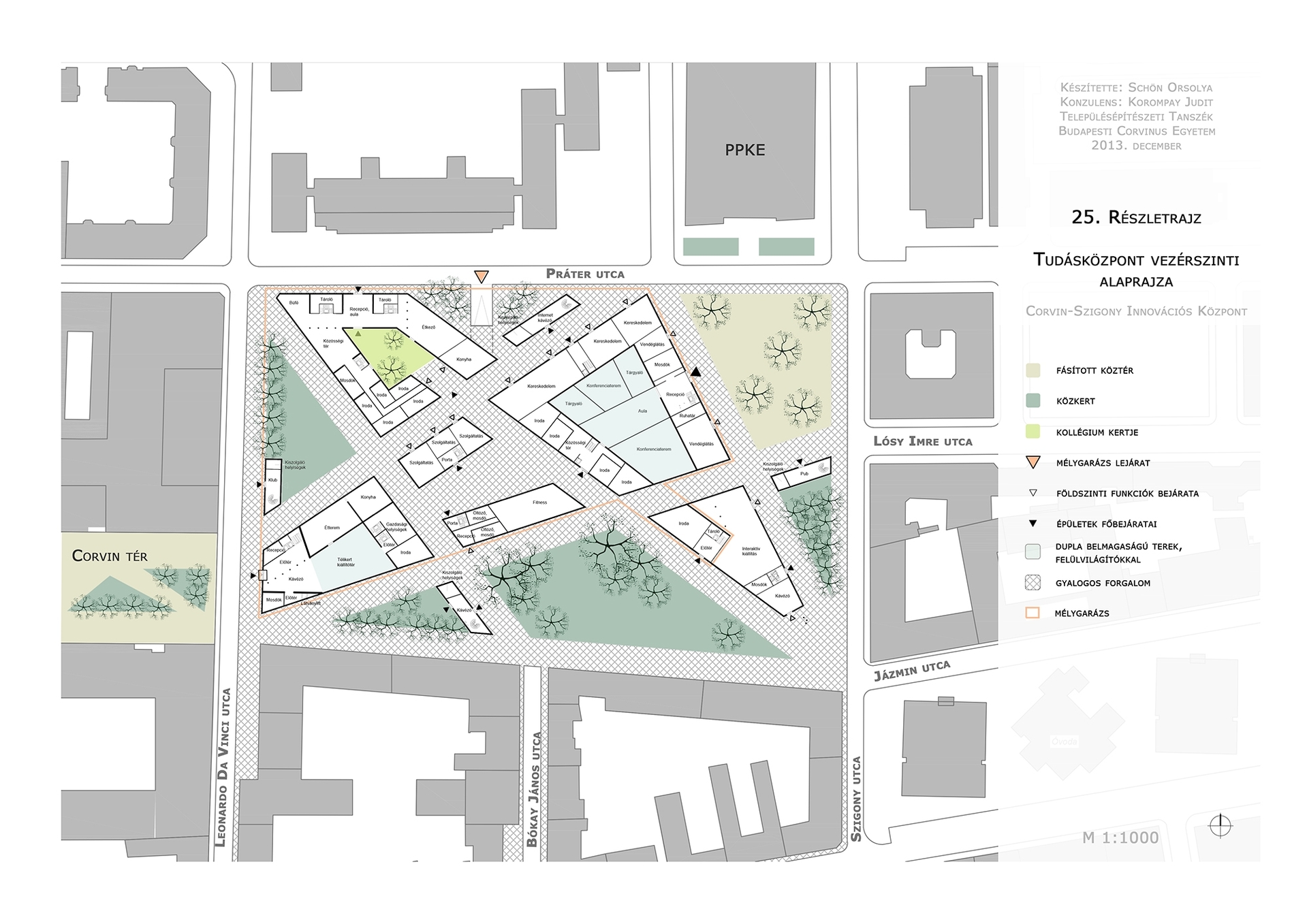
Task: Click the Gyalogos forgalom legend text
Action: point(1103,583)
